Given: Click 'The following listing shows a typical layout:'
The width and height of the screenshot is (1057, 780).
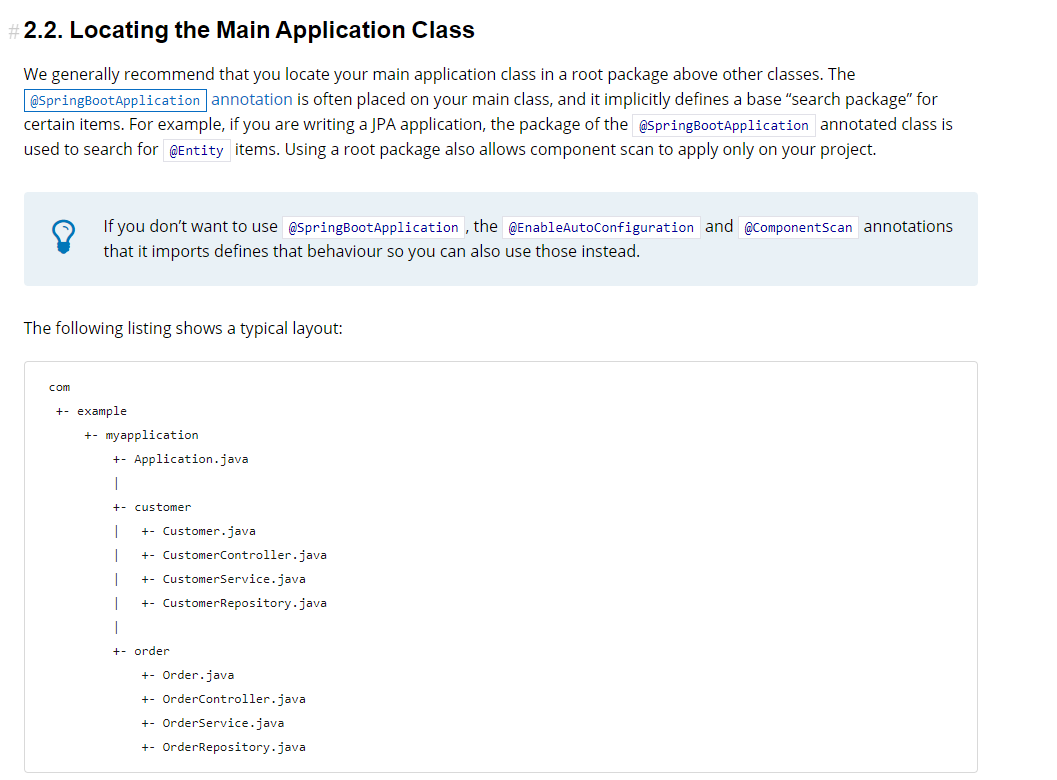Looking at the screenshot, I should tap(183, 328).
